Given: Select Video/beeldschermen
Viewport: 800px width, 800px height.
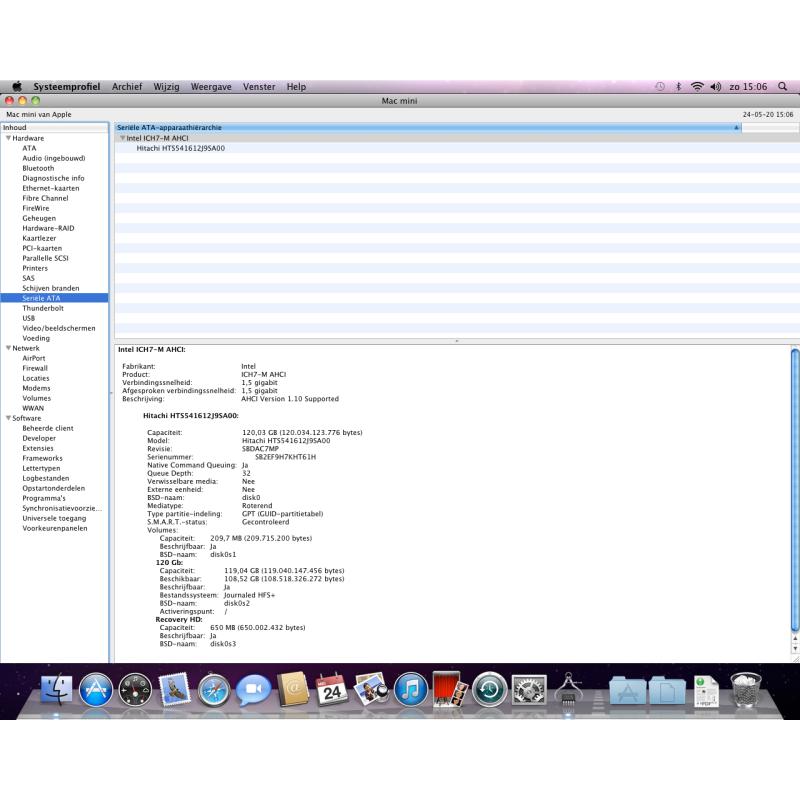Looking at the screenshot, I should tap(59, 328).
